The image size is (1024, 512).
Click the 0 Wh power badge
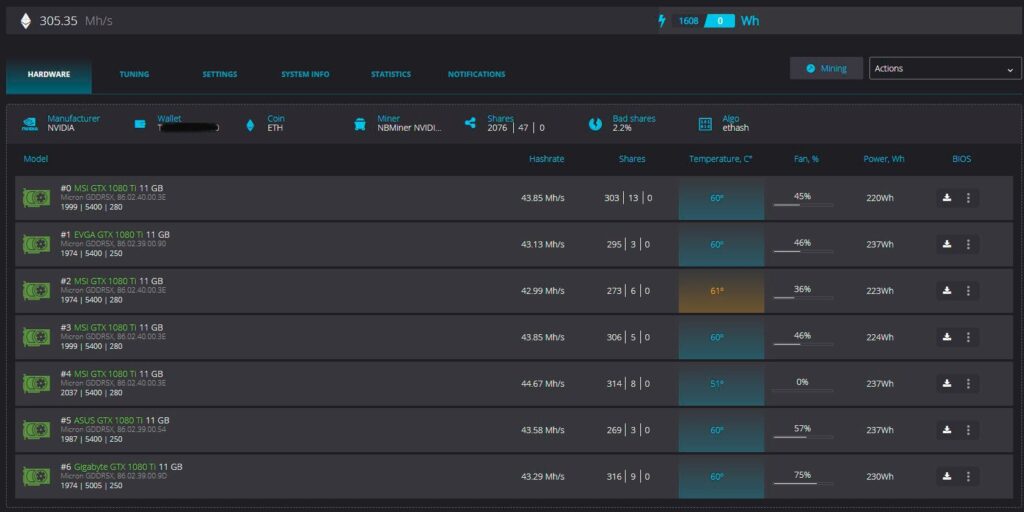(x=720, y=21)
